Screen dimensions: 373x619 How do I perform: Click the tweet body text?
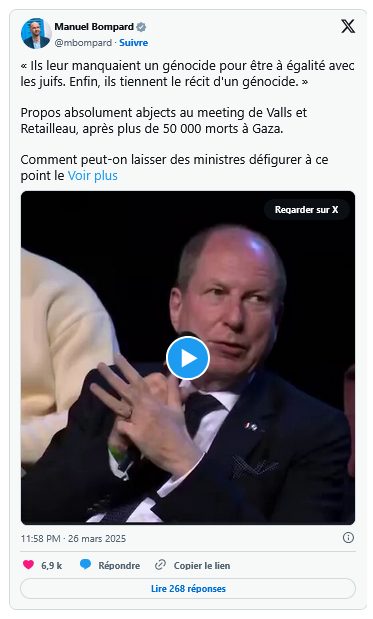click(188, 120)
